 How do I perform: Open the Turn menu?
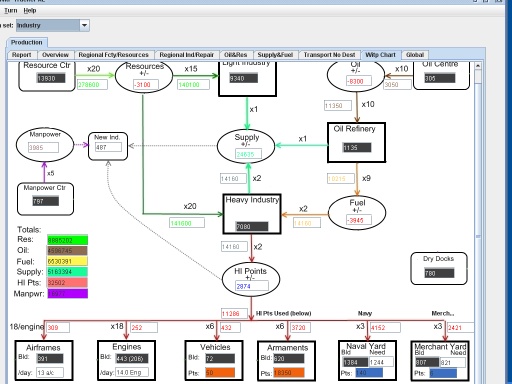click(x=11, y=11)
